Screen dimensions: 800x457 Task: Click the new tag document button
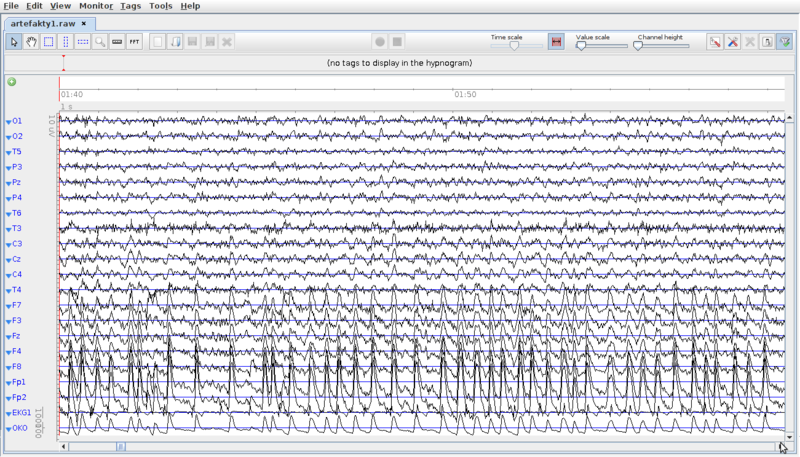coord(158,42)
